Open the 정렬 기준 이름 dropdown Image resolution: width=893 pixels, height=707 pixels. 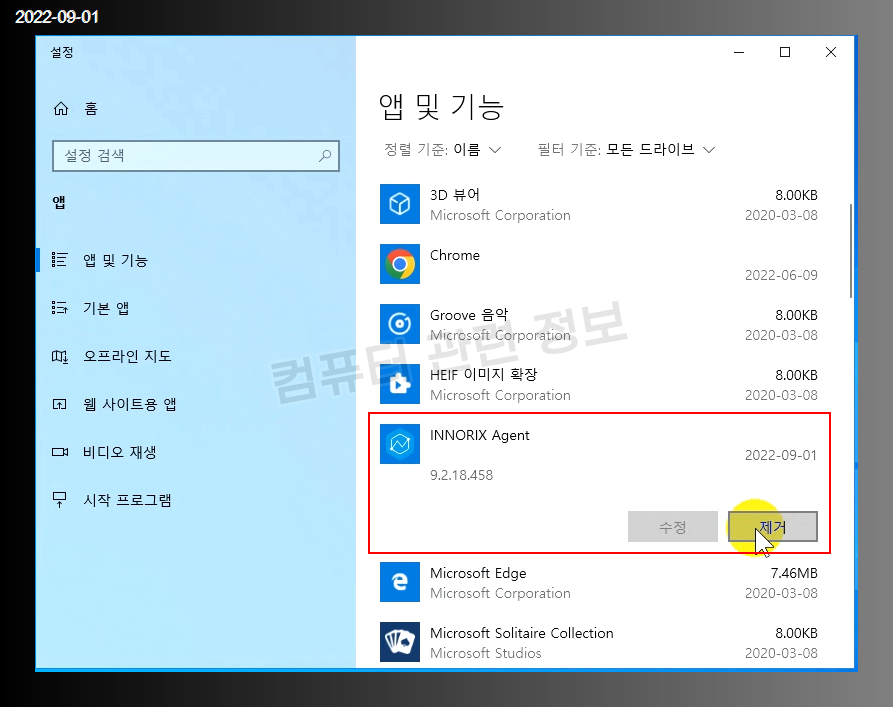[443, 150]
